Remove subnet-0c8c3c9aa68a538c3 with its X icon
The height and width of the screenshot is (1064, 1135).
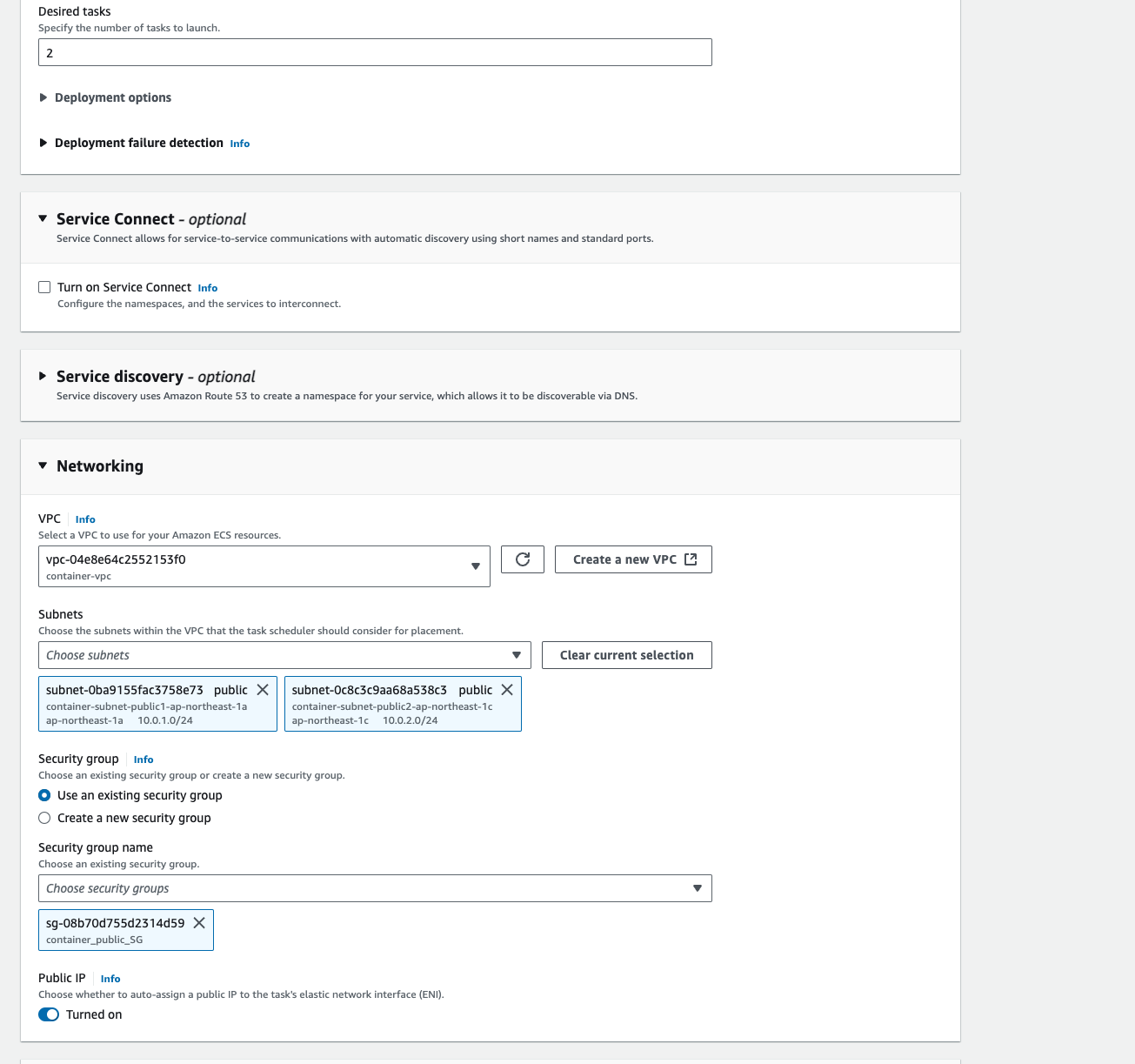[507, 690]
